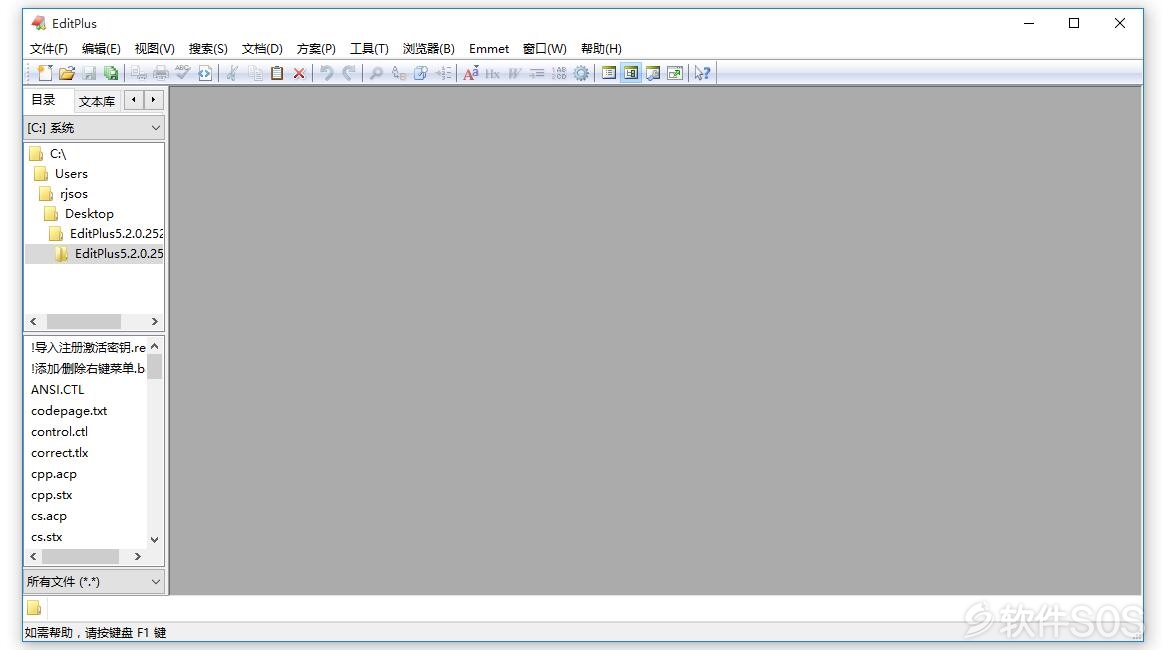The height and width of the screenshot is (650, 1162).
Task: Click the Print icon in toolbar
Action: coord(160,73)
